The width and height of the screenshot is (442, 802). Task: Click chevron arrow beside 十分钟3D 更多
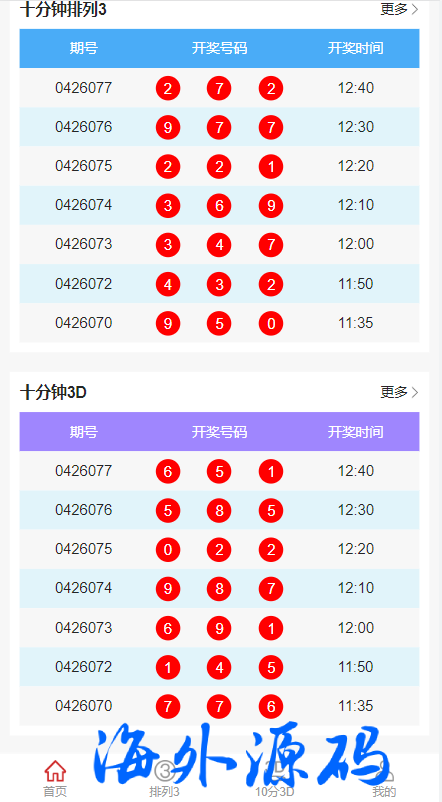click(415, 392)
